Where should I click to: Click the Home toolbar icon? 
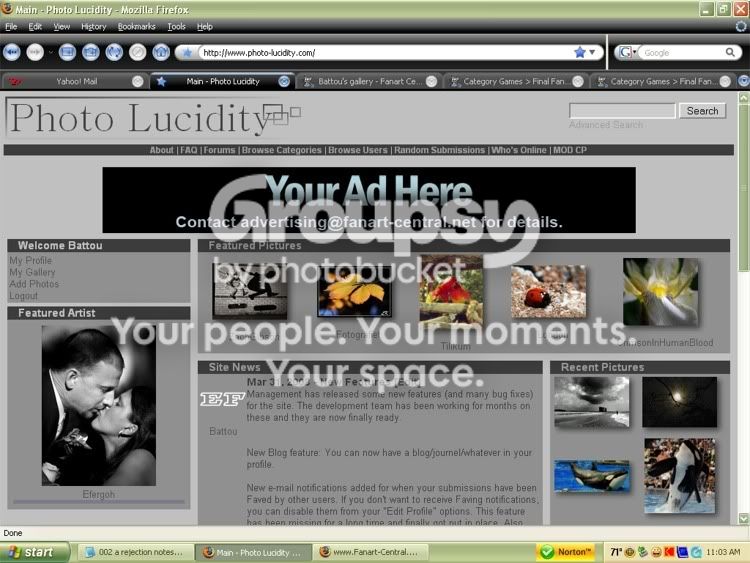pyautogui.click(x=161, y=52)
